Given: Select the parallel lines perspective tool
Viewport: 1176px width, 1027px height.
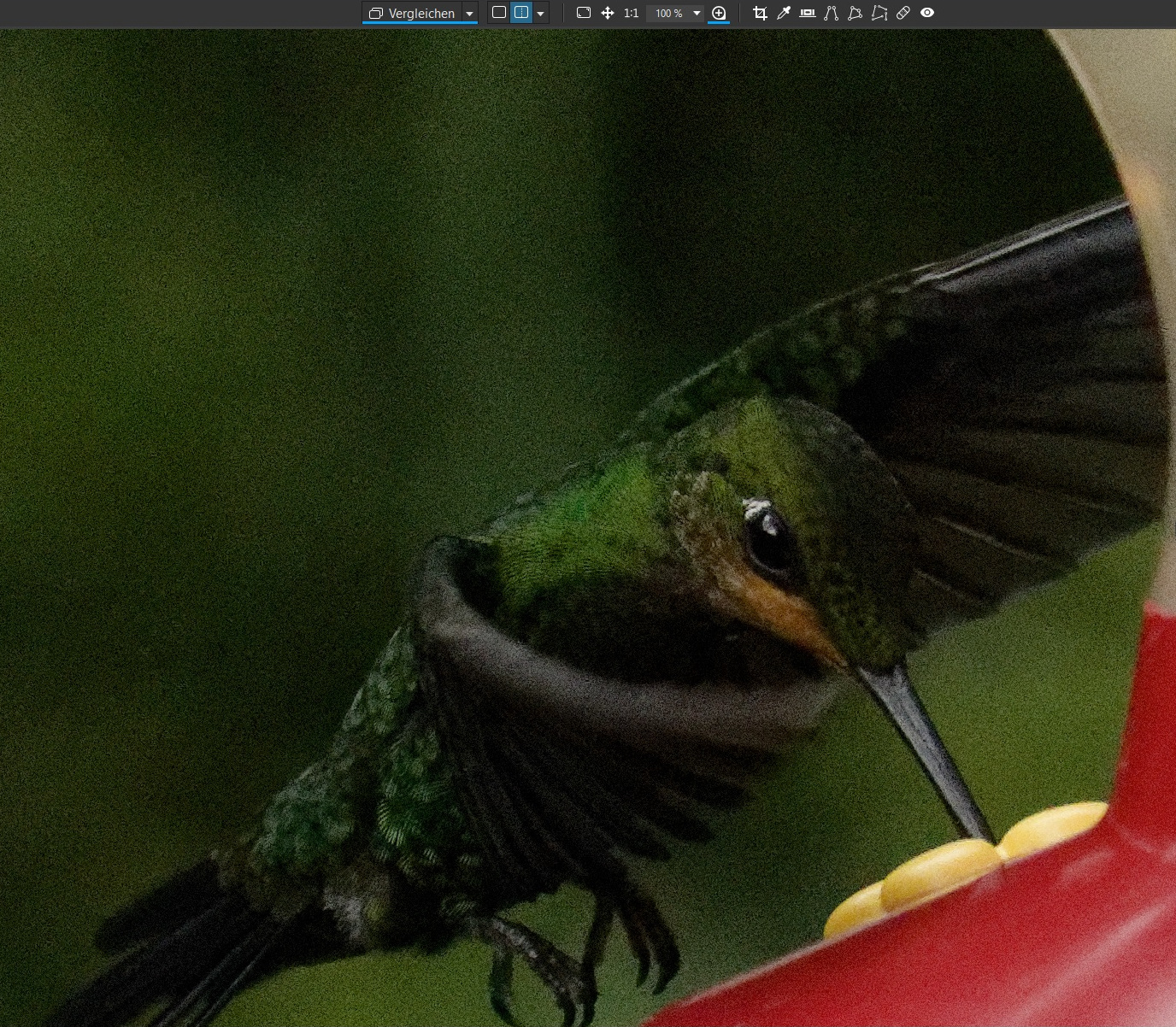Looking at the screenshot, I should pyautogui.click(x=832, y=13).
